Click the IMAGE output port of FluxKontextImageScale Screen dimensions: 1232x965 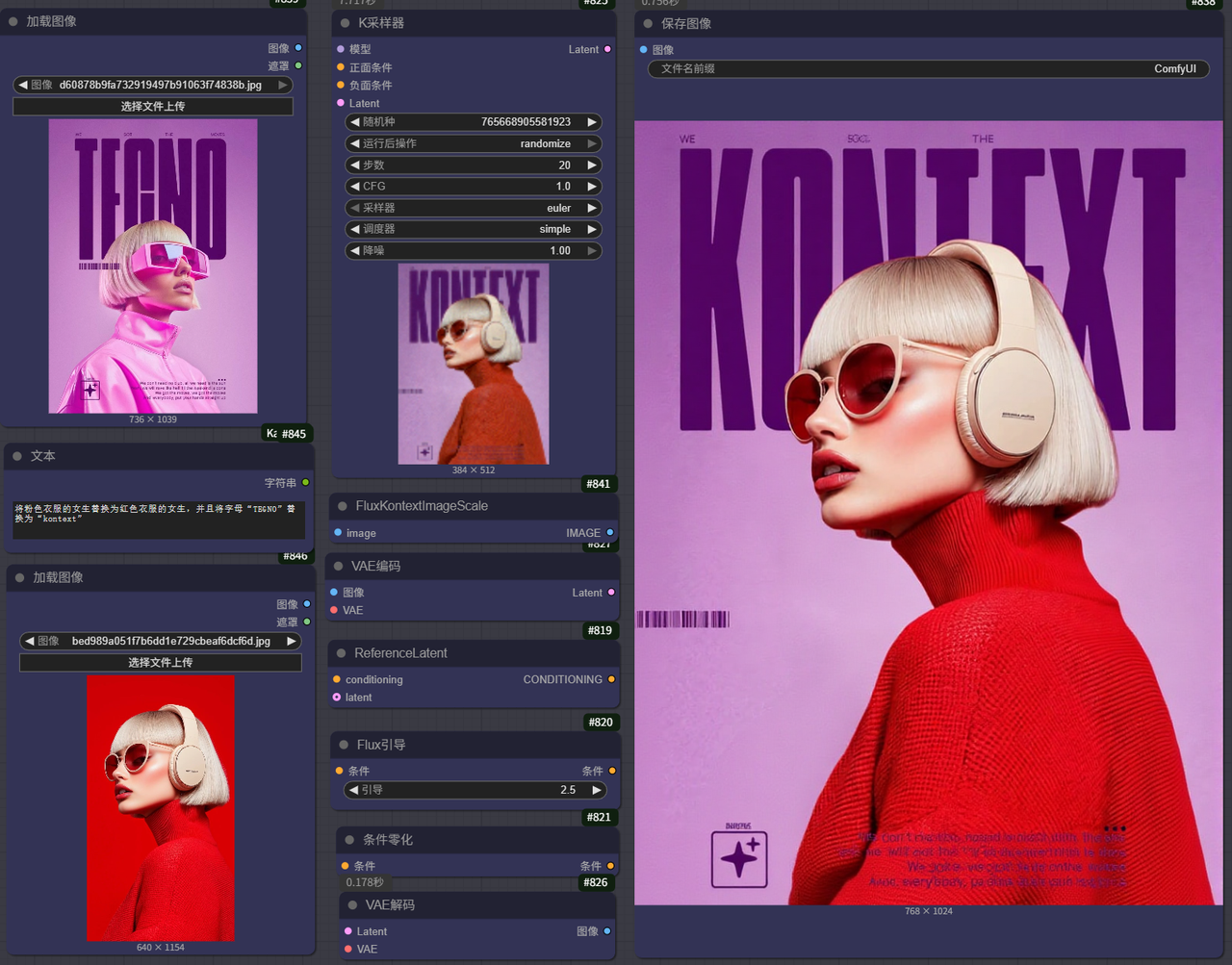(x=609, y=532)
